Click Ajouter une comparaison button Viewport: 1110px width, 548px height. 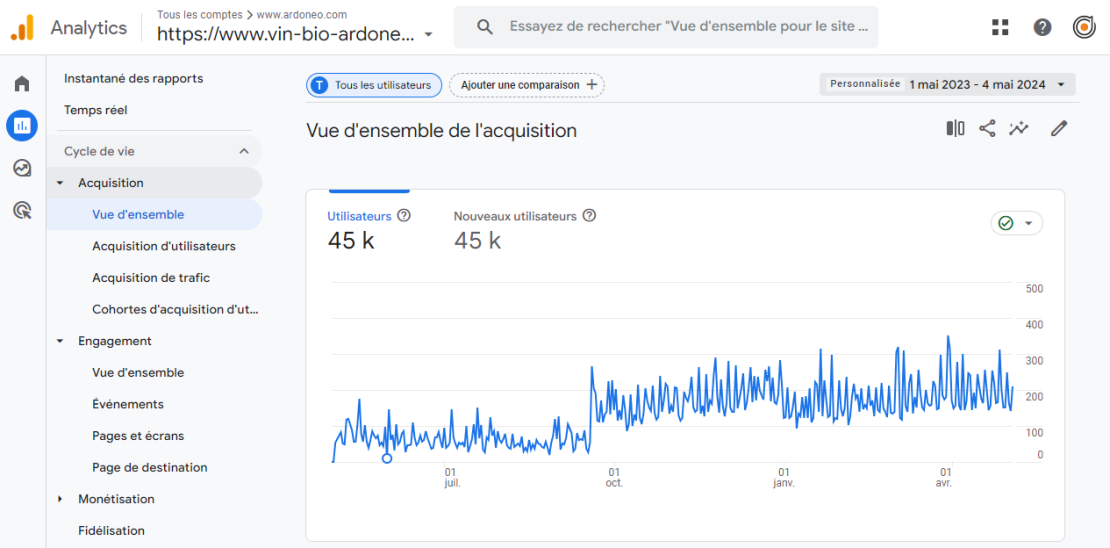(x=527, y=85)
